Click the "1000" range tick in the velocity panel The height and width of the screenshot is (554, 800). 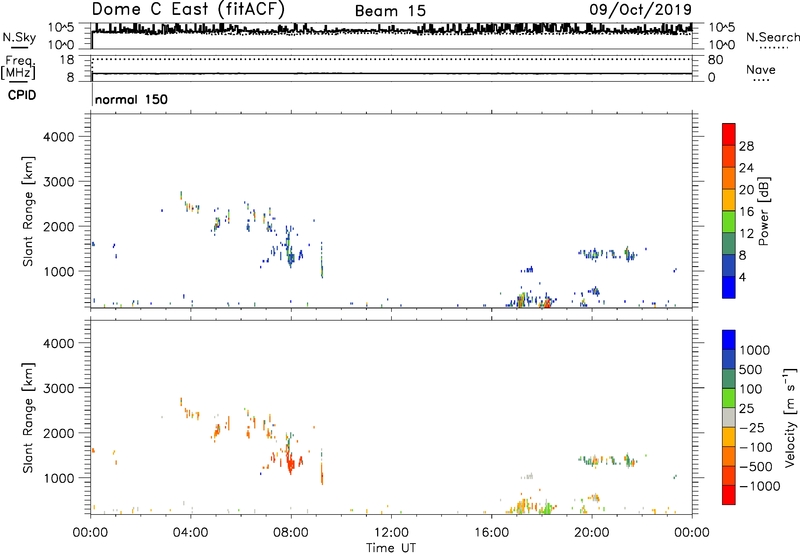[59, 478]
